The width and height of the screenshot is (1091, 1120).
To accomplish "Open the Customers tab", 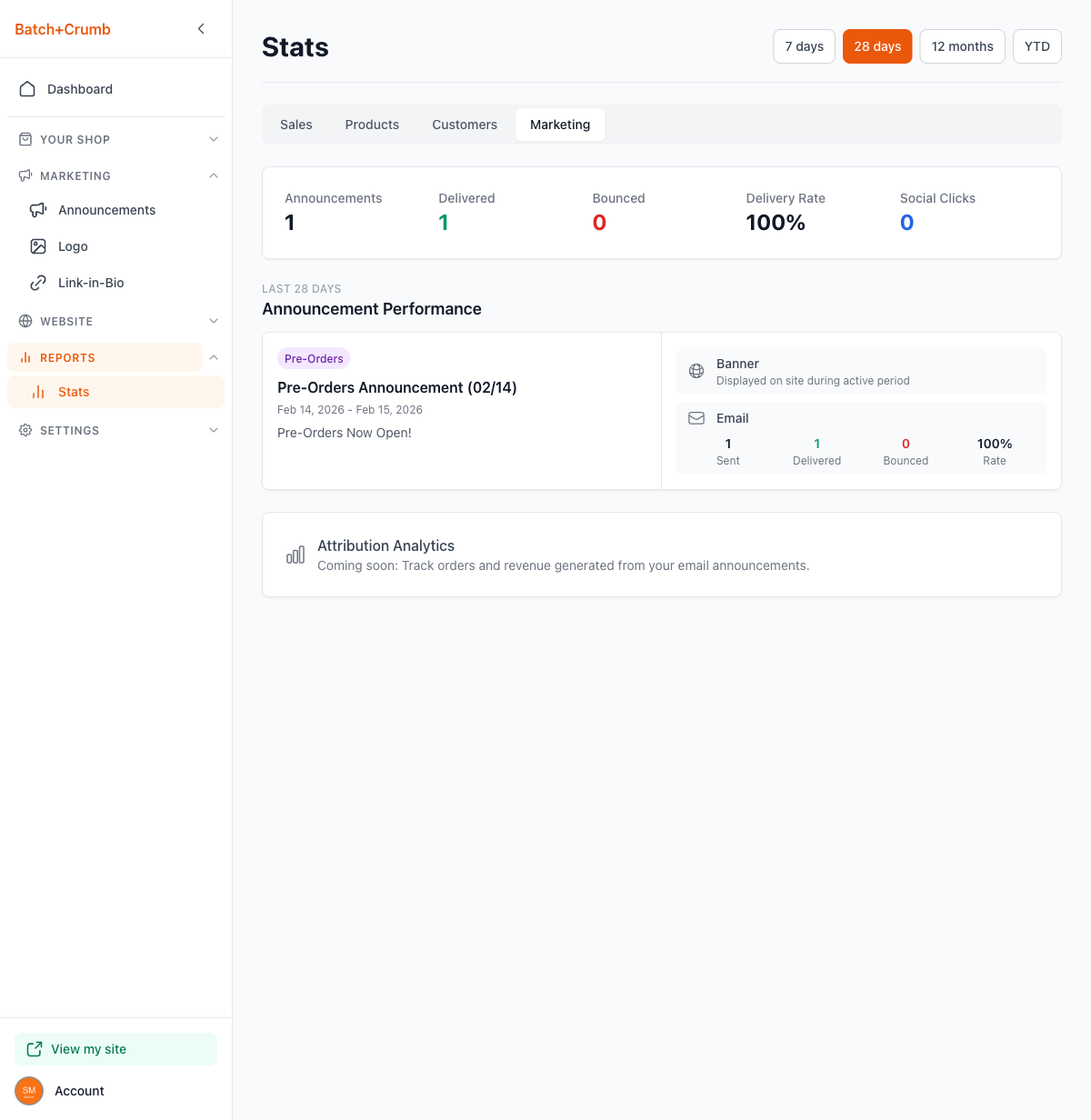I will pyautogui.click(x=464, y=125).
